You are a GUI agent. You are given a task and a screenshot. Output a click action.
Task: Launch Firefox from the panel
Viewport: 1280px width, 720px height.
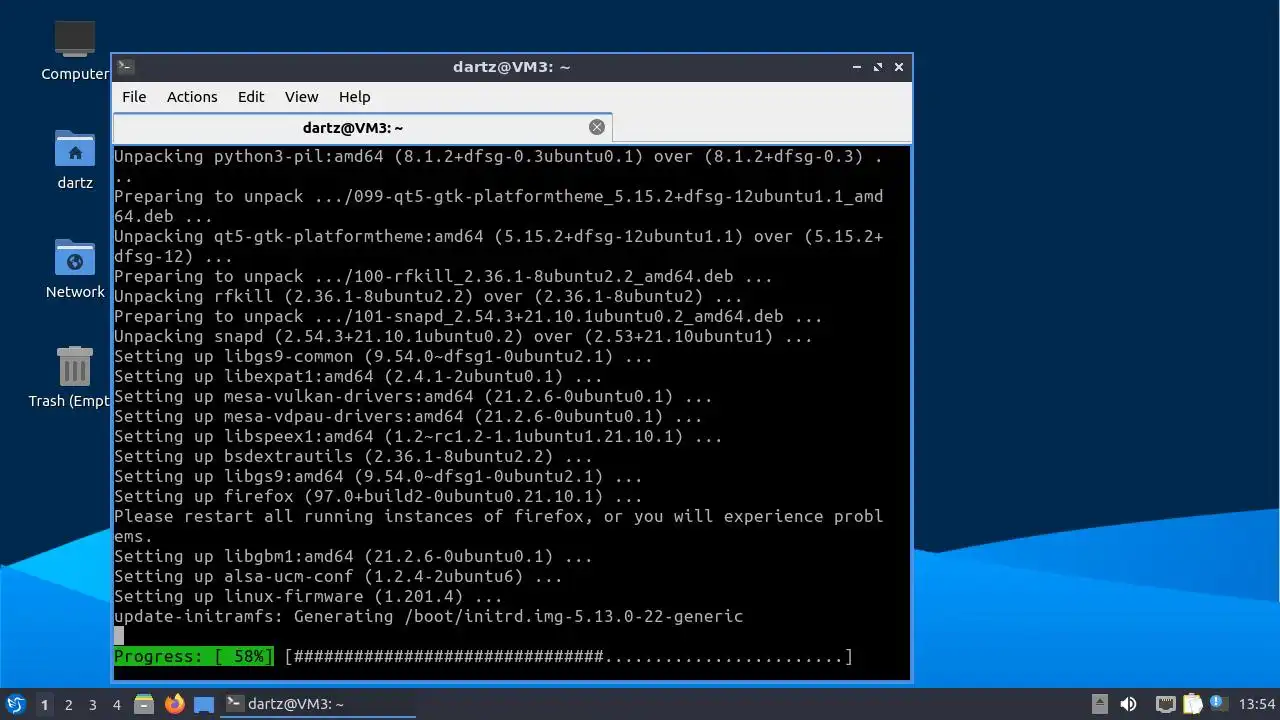tap(174, 704)
